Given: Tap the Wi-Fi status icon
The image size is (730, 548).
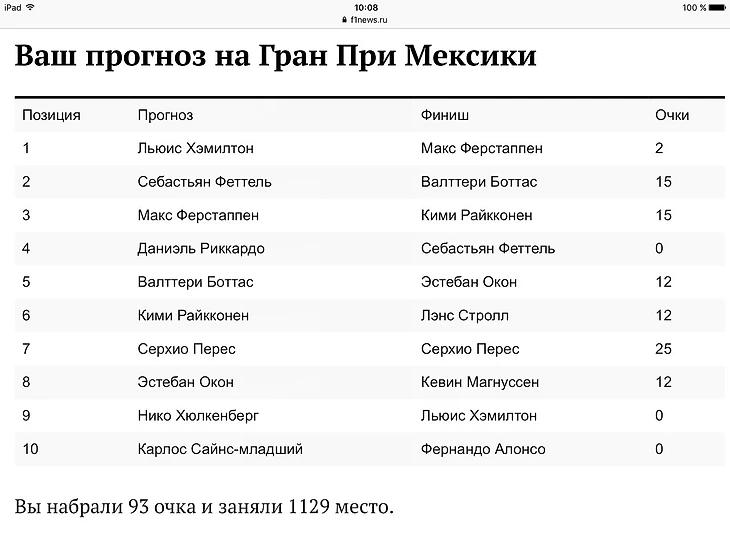Looking at the screenshot, I should [30, 7].
